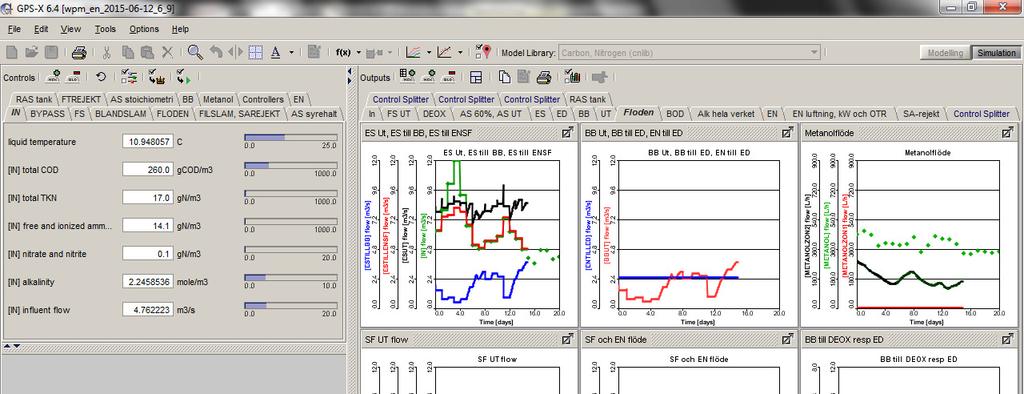
Task: Click the grid view icon in main toolbar
Action: pos(255,52)
